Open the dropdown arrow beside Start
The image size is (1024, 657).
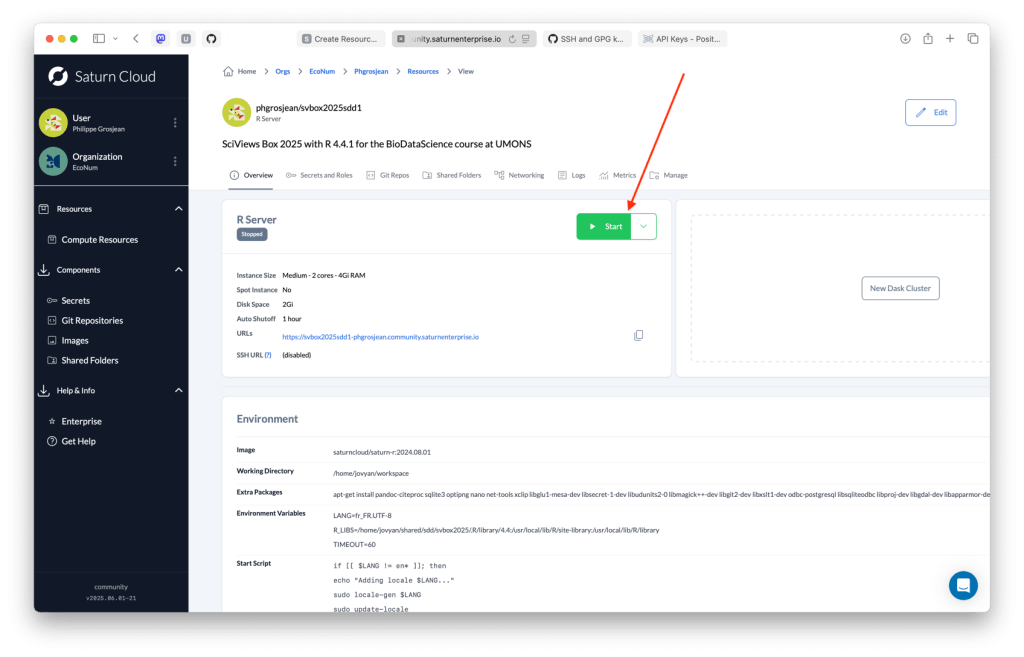(644, 227)
